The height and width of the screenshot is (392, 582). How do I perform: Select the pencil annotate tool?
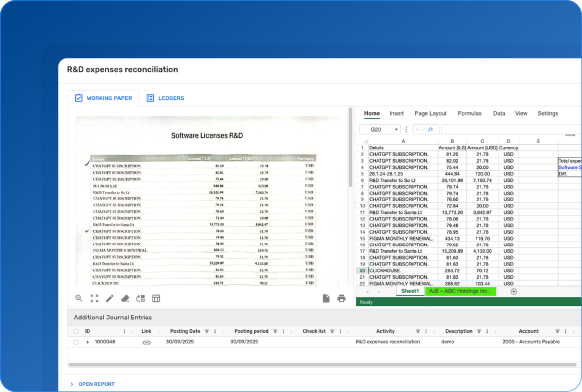coord(110,298)
